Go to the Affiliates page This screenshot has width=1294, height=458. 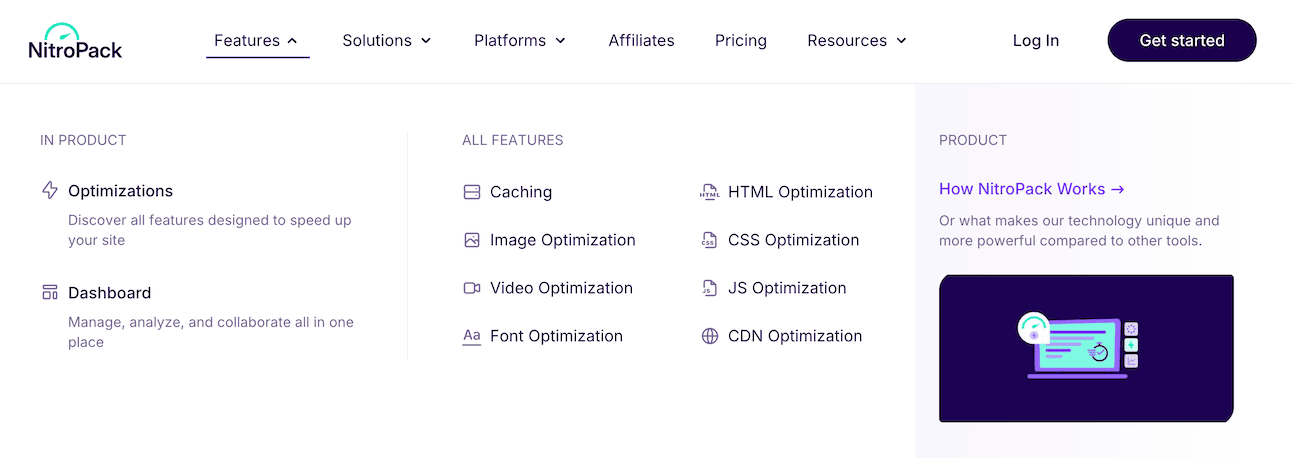coord(641,41)
